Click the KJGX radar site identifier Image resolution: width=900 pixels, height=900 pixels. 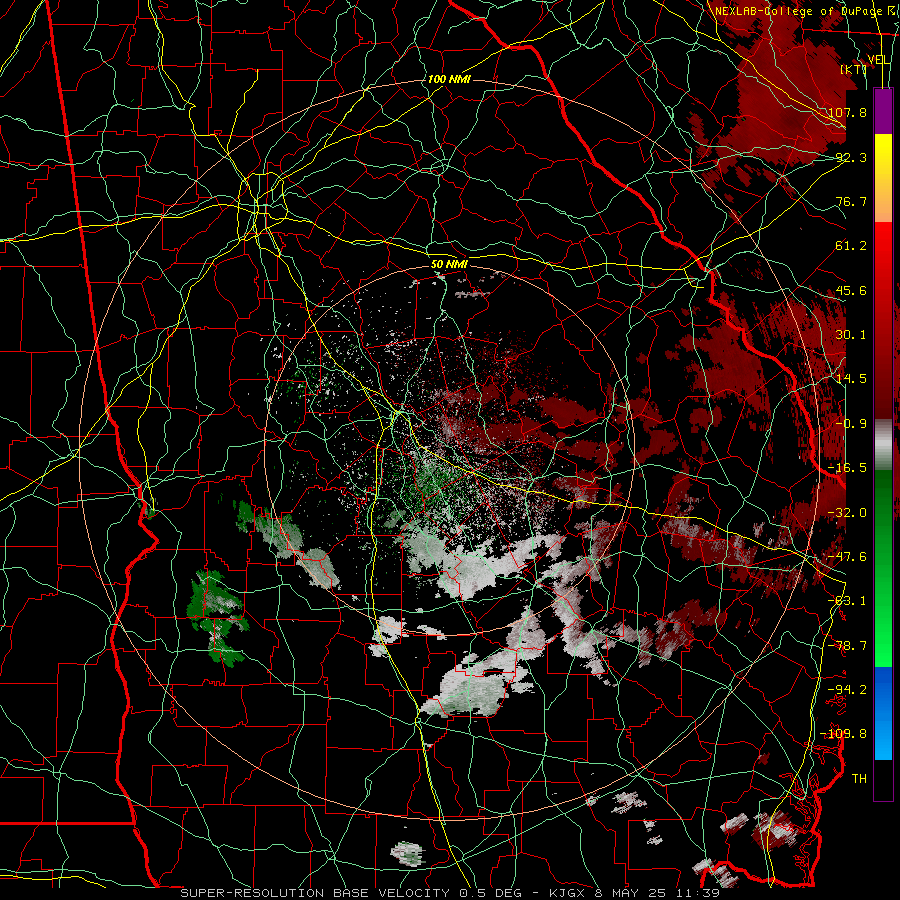coord(568,893)
